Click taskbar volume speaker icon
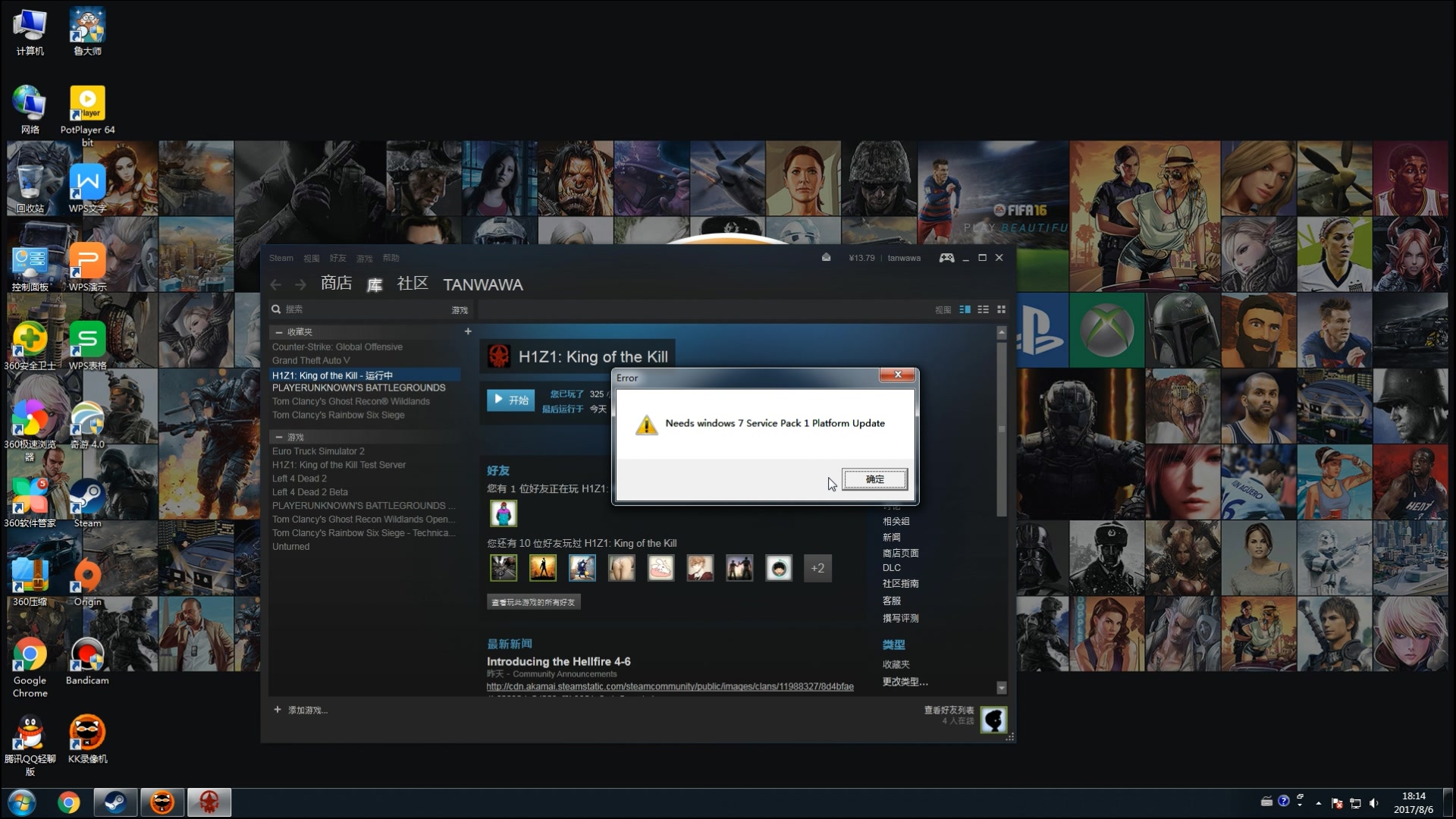Viewport: 1456px width, 819px height. pyautogui.click(x=1373, y=803)
